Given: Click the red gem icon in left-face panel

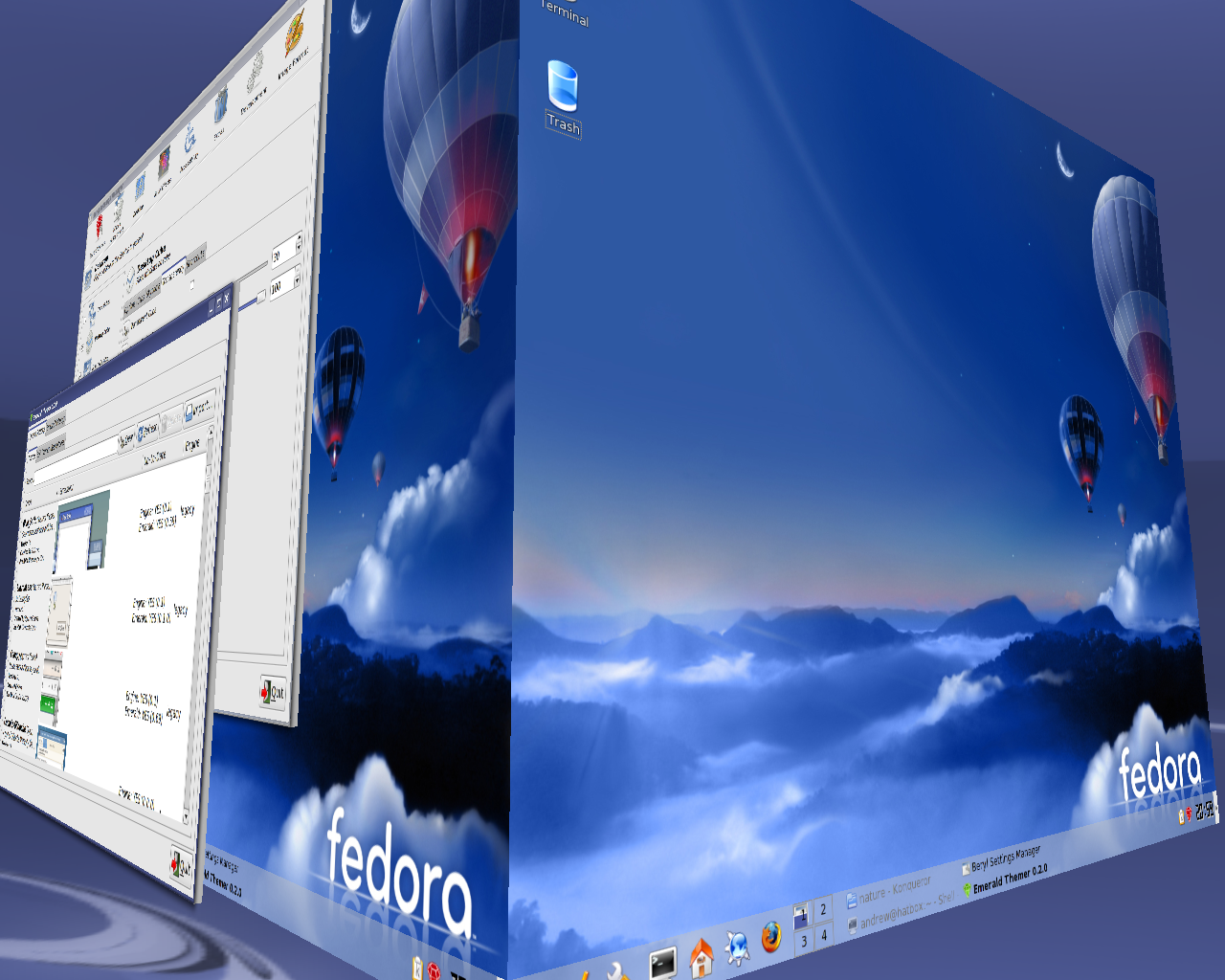Looking at the screenshot, I should tap(434, 970).
